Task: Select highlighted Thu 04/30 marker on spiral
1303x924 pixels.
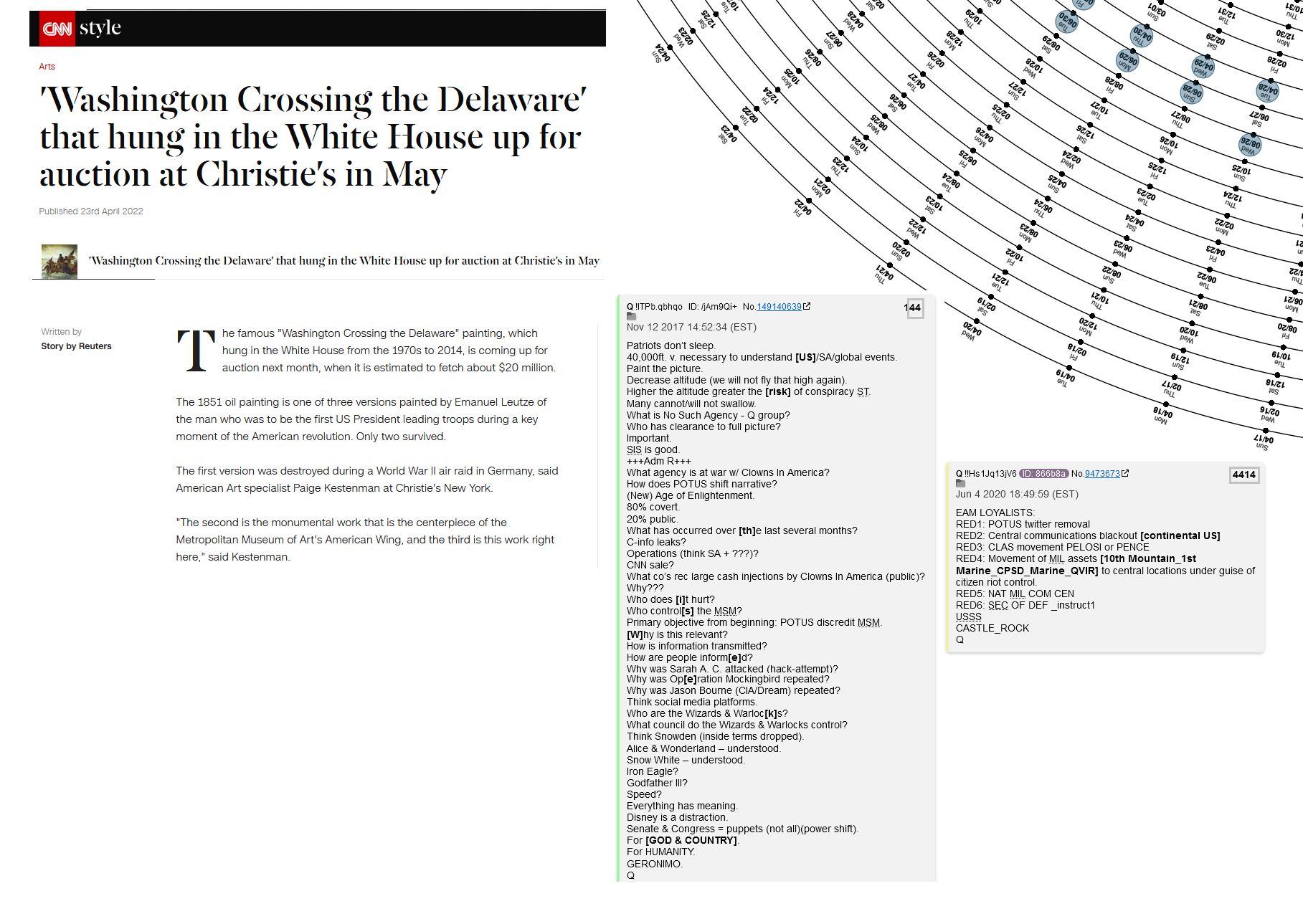Action: coord(1142,35)
